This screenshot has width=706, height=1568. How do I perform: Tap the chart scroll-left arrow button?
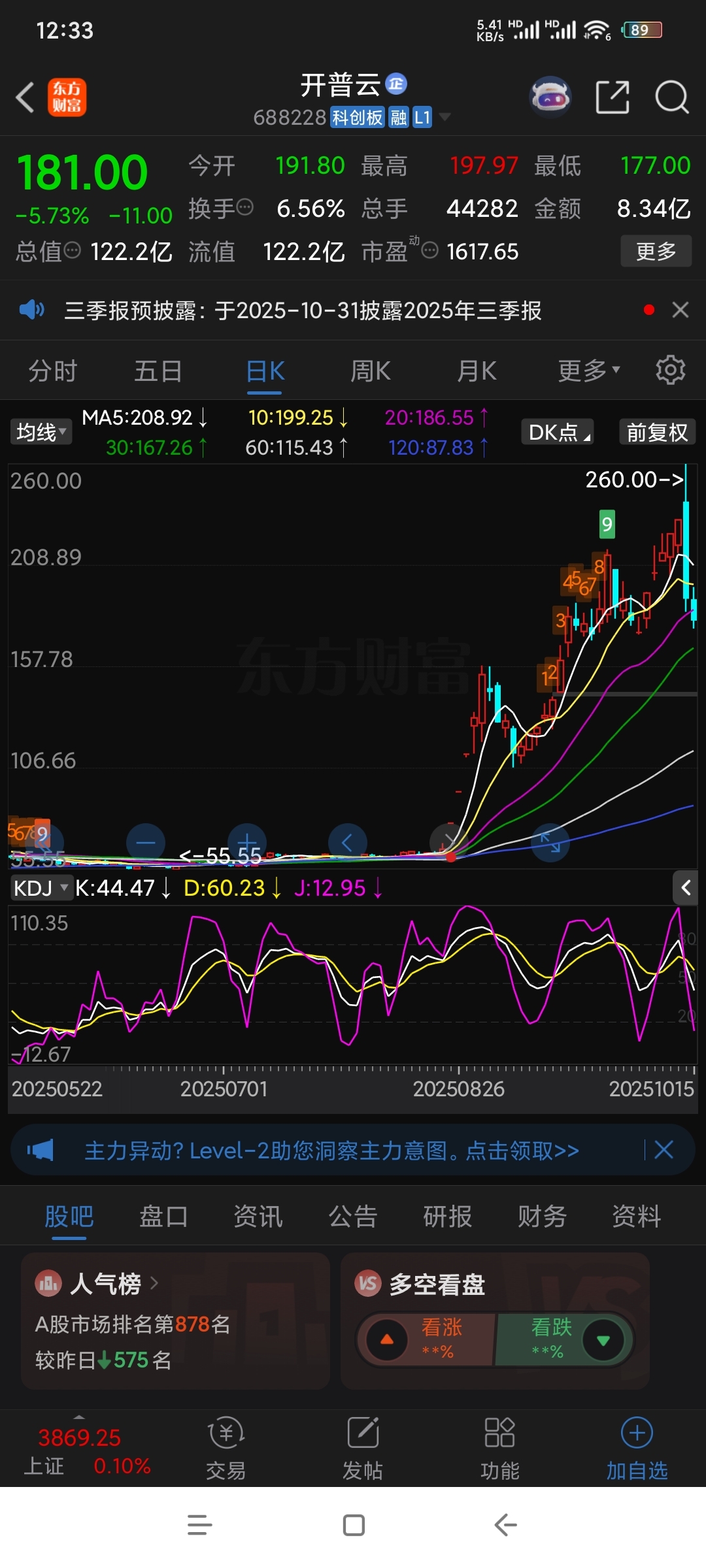point(347,842)
